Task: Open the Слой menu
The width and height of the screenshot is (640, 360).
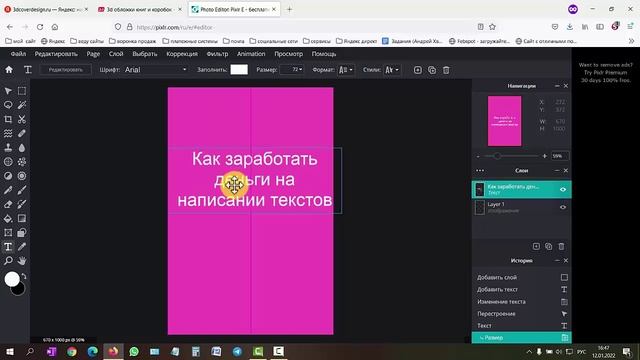Action: [116, 54]
